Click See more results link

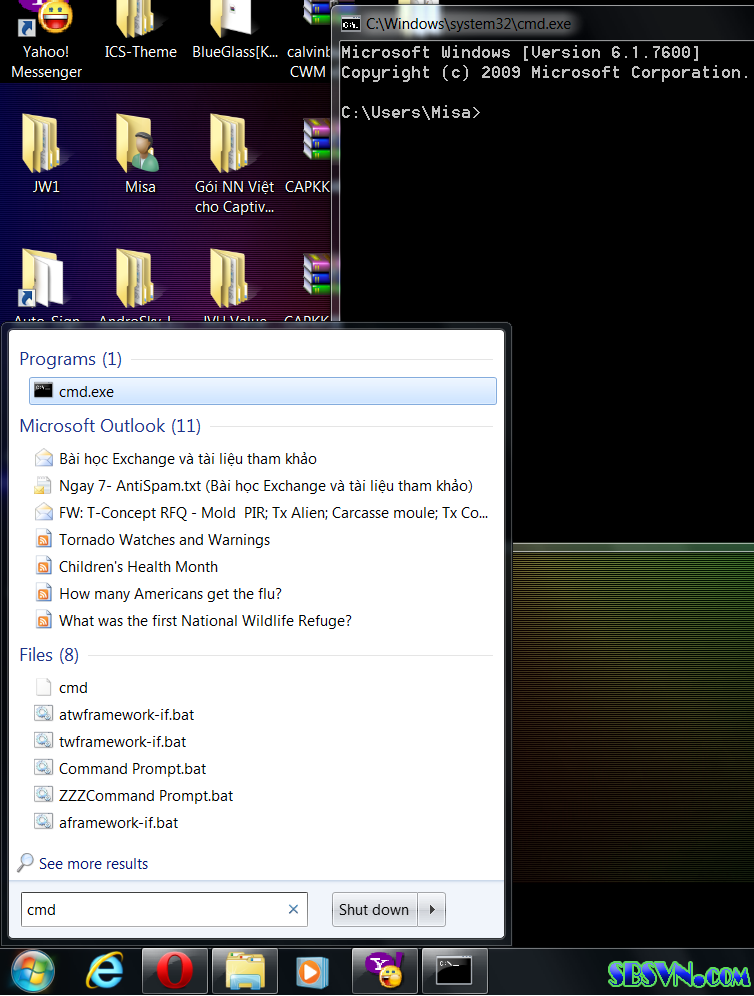coord(93,863)
